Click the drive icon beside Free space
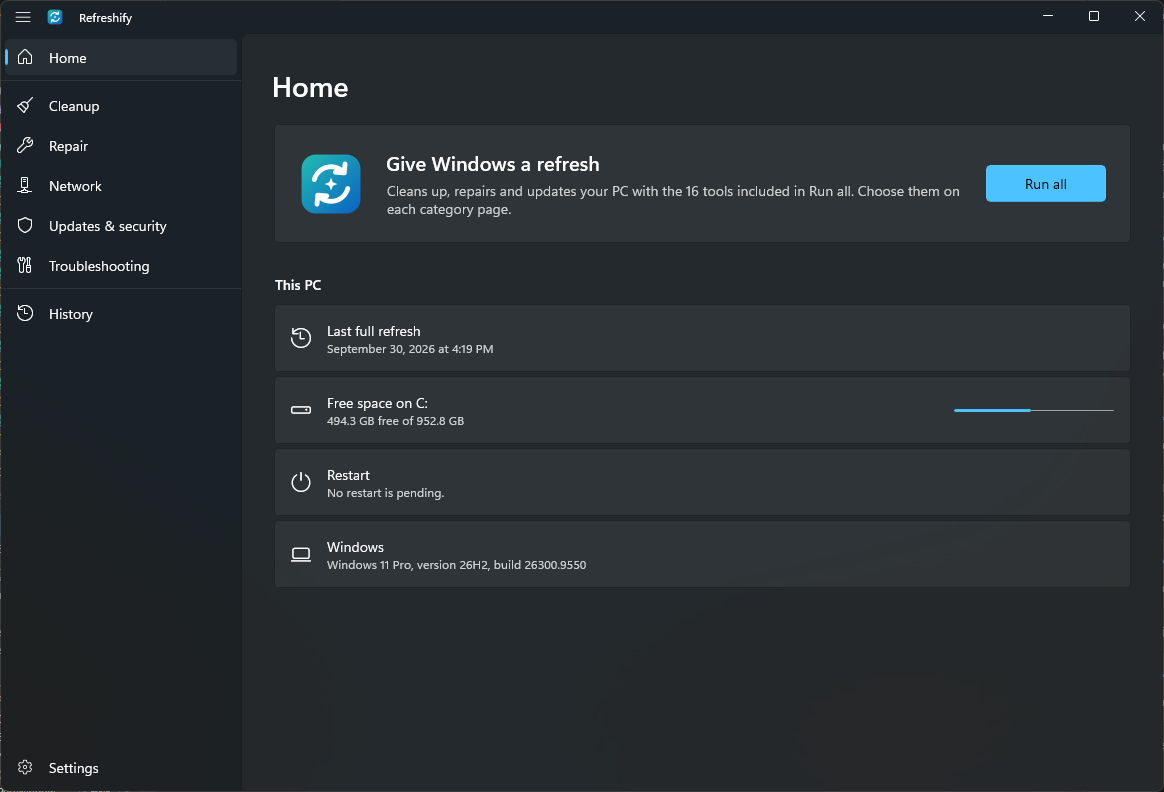1164x792 pixels. [x=301, y=410]
